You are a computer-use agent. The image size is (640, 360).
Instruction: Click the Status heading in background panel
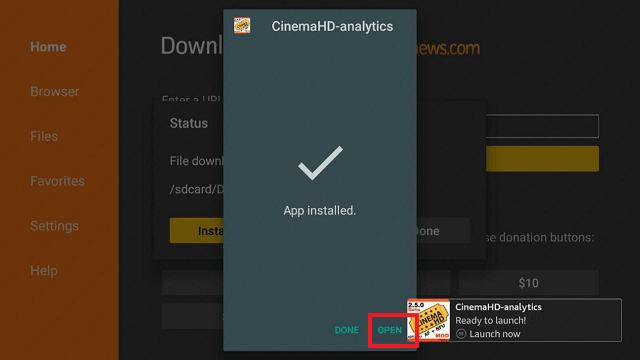coord(189,123)
